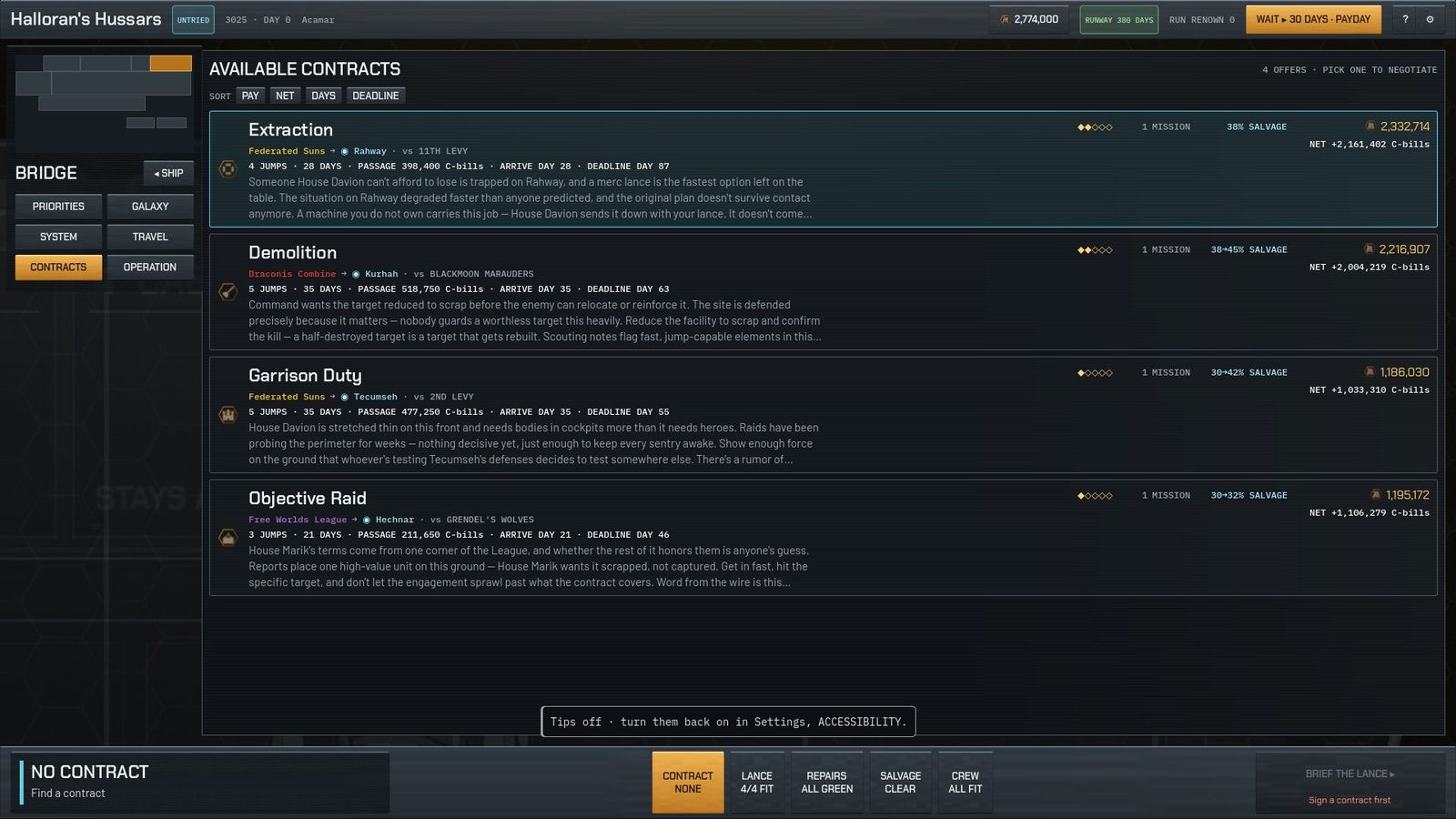Select the Objective Raid contract card
The height and width of the screenshot is (819, 1456).
tap(824, 538)
